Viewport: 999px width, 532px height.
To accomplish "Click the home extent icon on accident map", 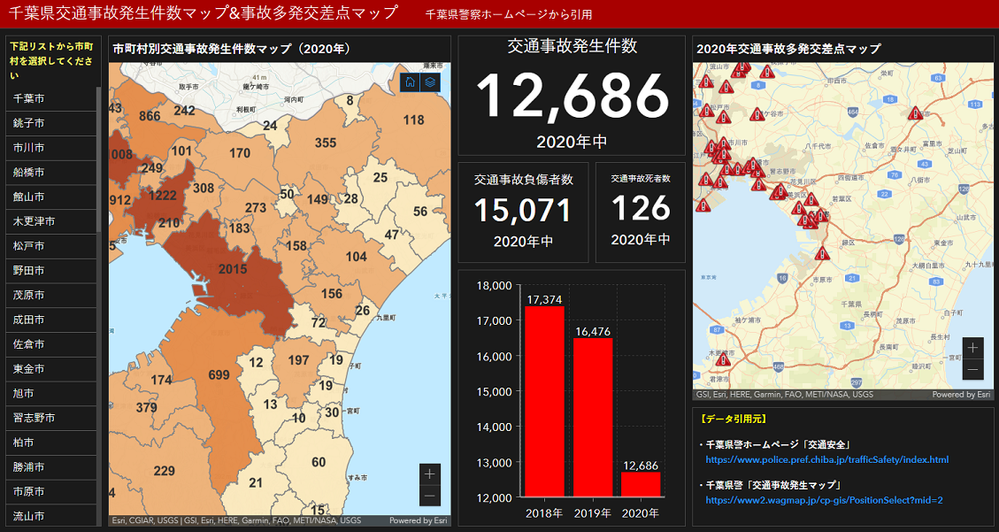I will 410,82.
